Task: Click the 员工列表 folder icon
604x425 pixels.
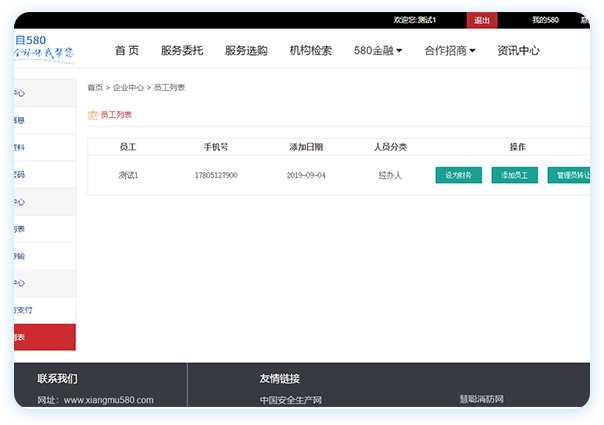Action: 93,115
